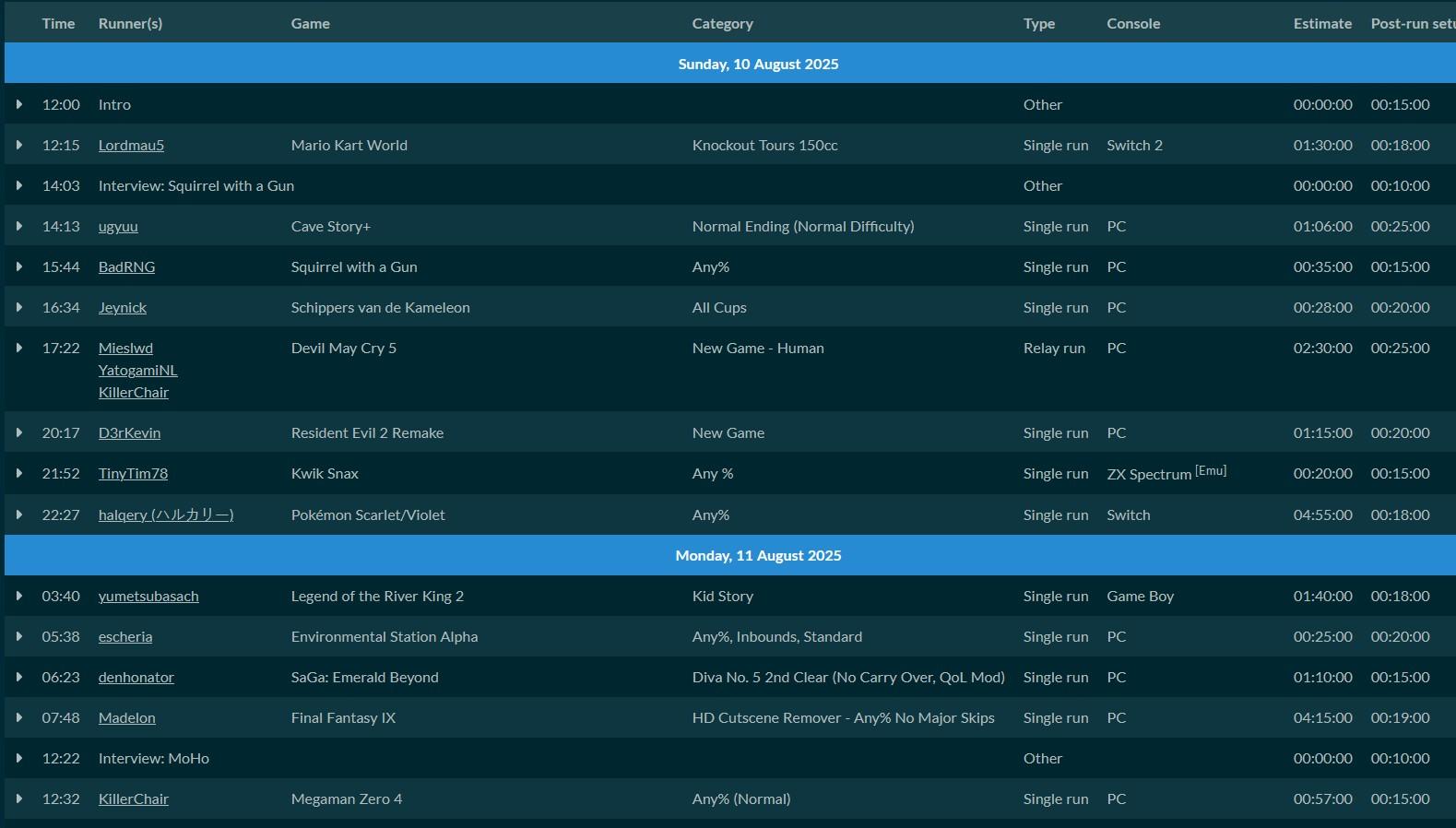Click the Kwik Snax game title
This screenshot has height=828, width=1456.
(x=325, y=473)
